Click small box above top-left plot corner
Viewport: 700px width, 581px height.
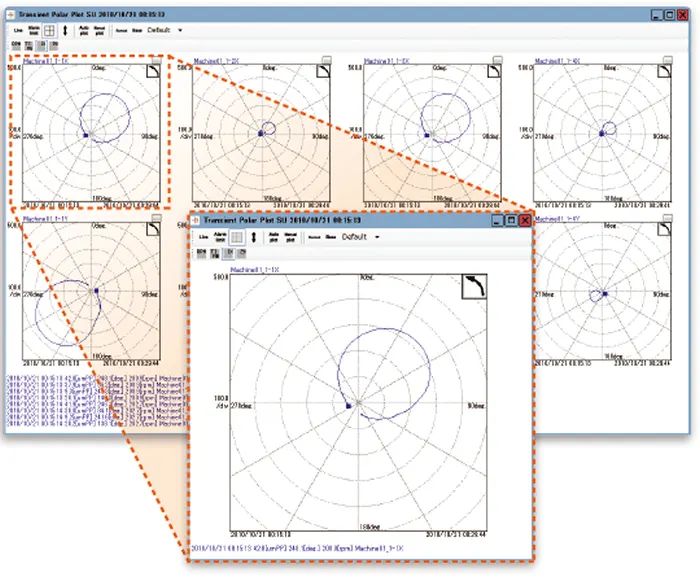(x=156, y=60)
